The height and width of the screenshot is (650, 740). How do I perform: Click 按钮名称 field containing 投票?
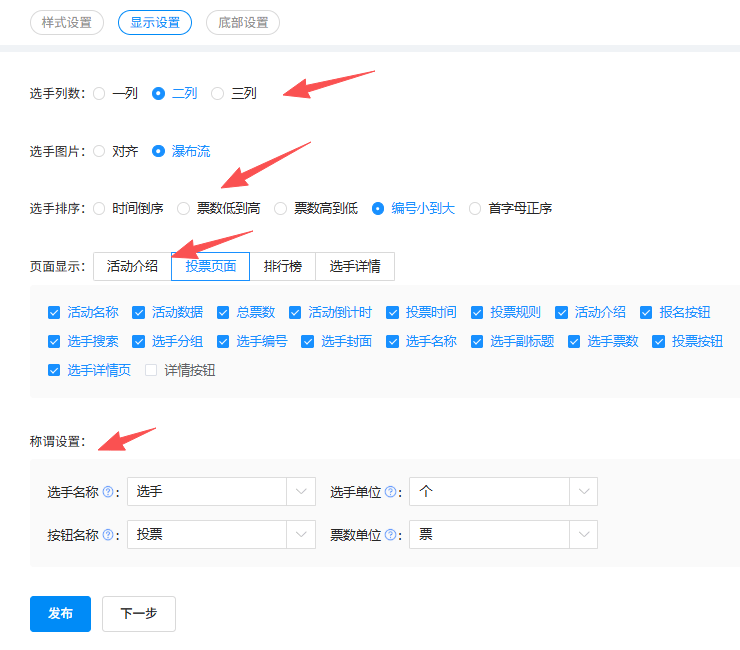point(207,534)
